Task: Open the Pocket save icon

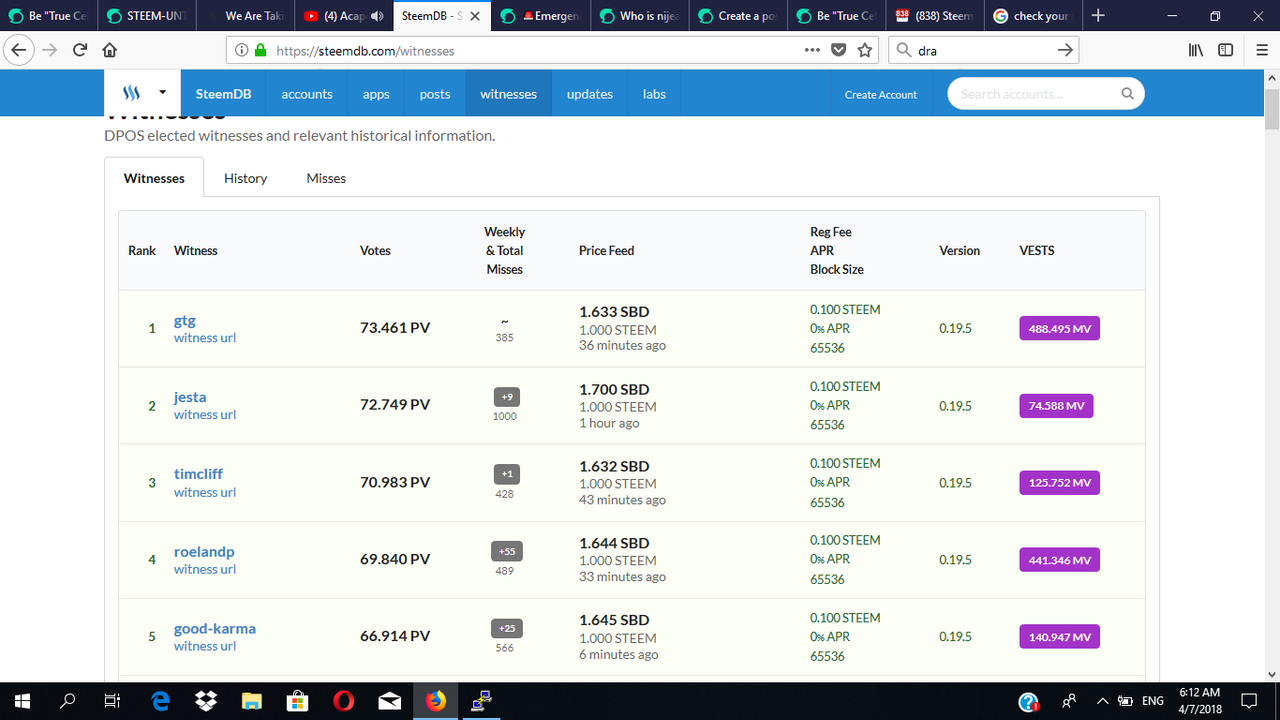Action: coord(840,50)
